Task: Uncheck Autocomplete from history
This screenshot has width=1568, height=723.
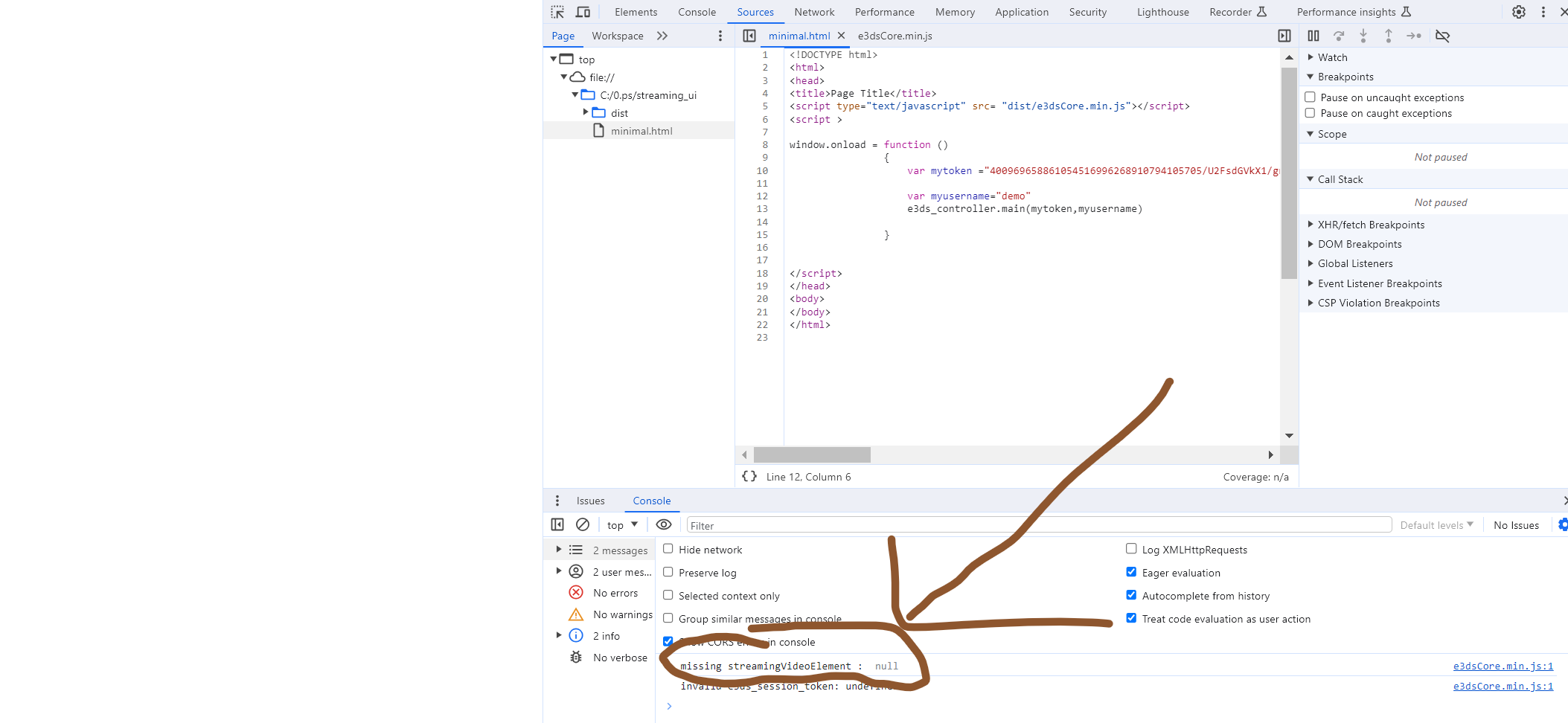Action: coord(1131,595)
